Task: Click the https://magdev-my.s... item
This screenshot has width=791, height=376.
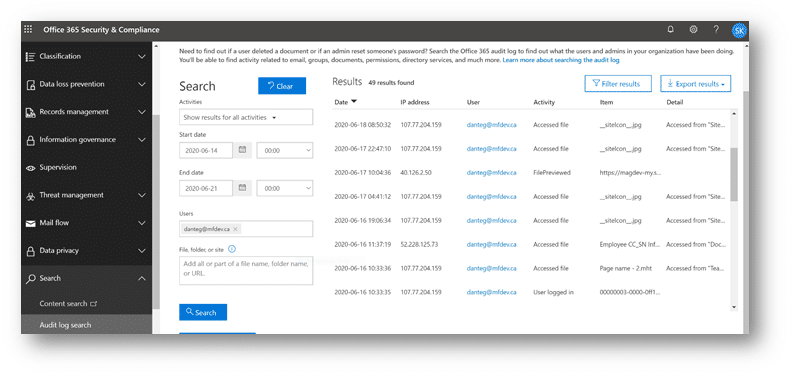Action: pos(631,173)
